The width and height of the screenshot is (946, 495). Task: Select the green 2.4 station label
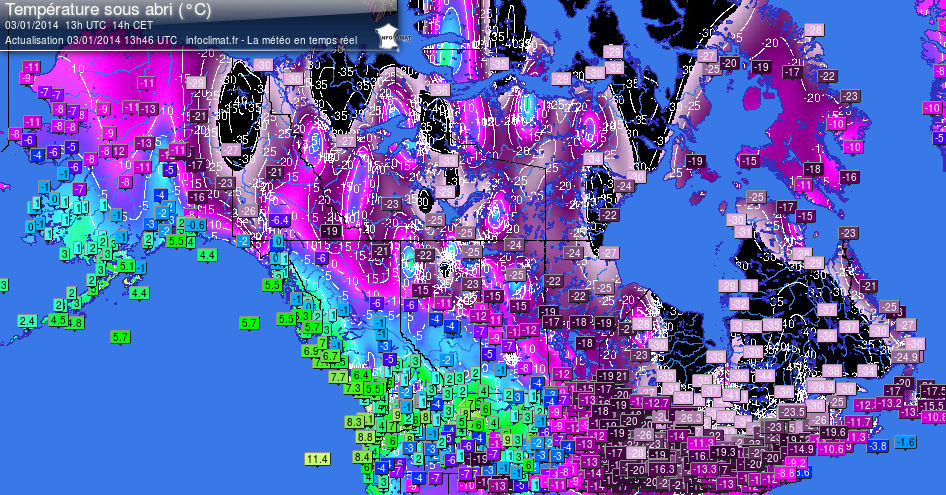point(28,321)
